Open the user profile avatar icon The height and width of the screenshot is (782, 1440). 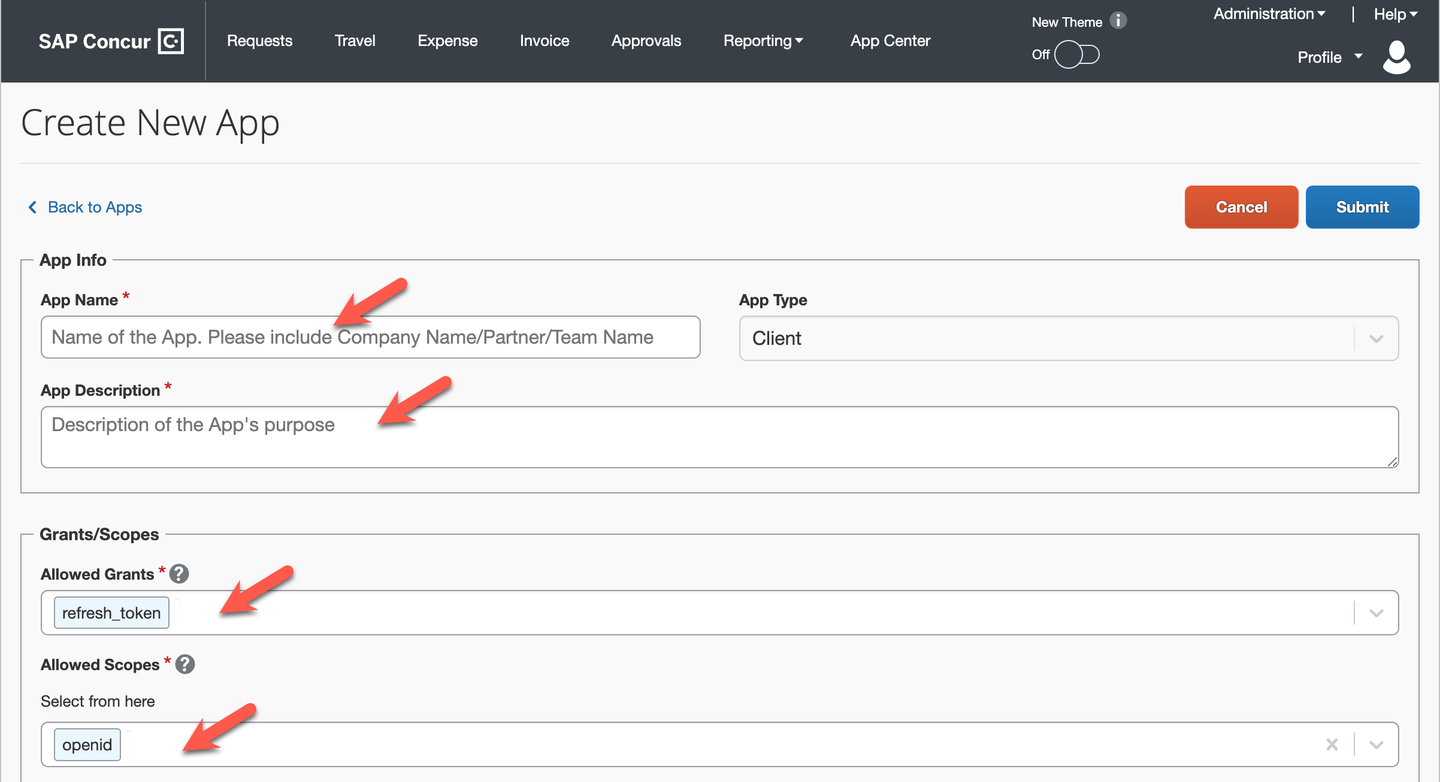(x=1397, y=57)
